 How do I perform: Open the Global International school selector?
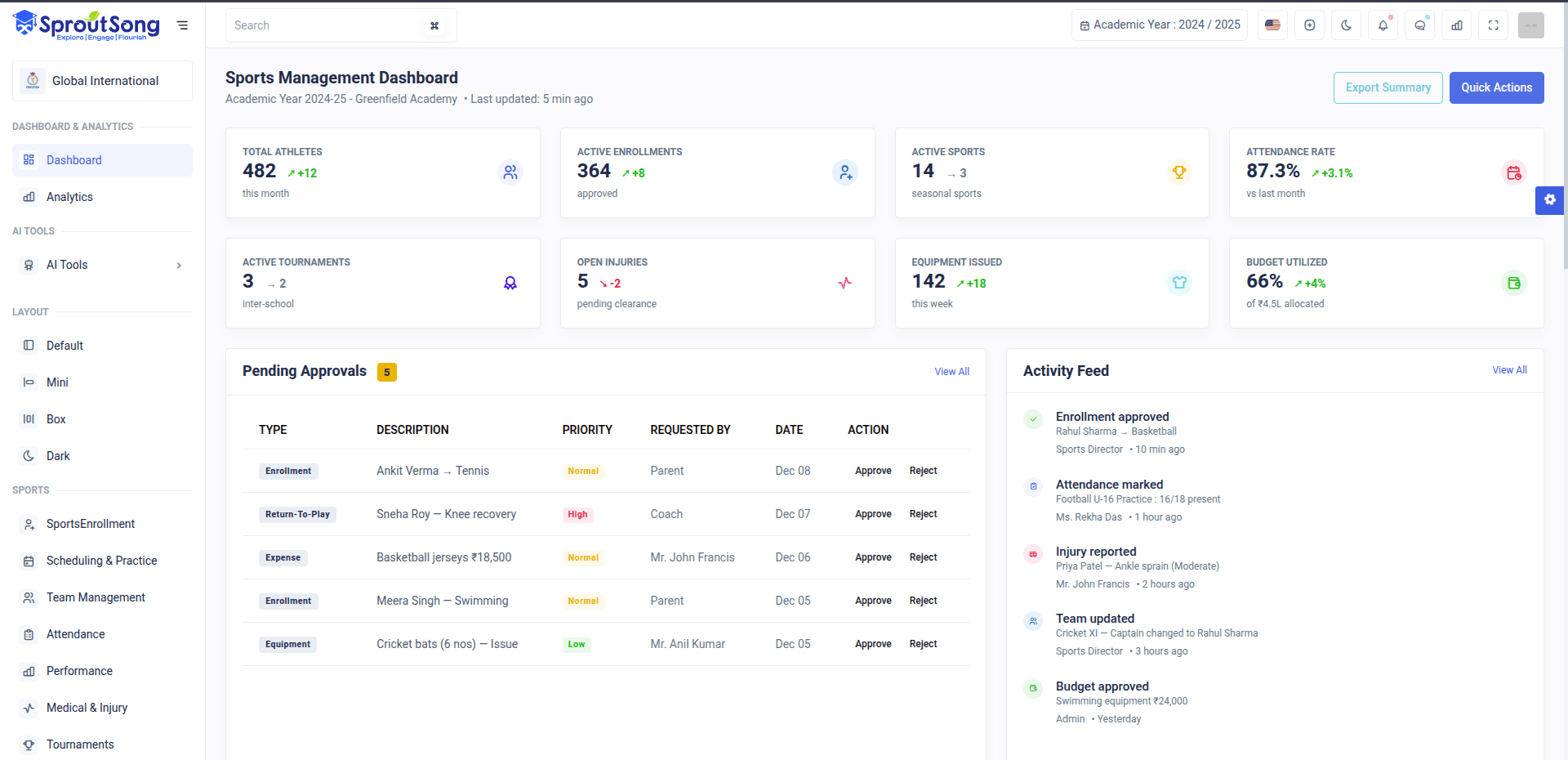102,81
